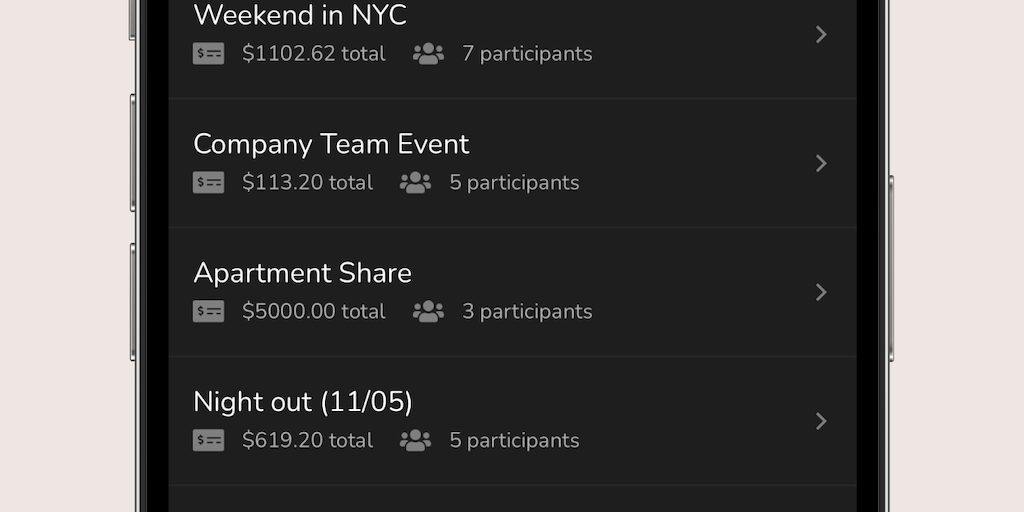Screen dimensions: 1024x512
Task: Open Company Team Event via right chevron
Action: pyautogui.click(x=821, y=163)
